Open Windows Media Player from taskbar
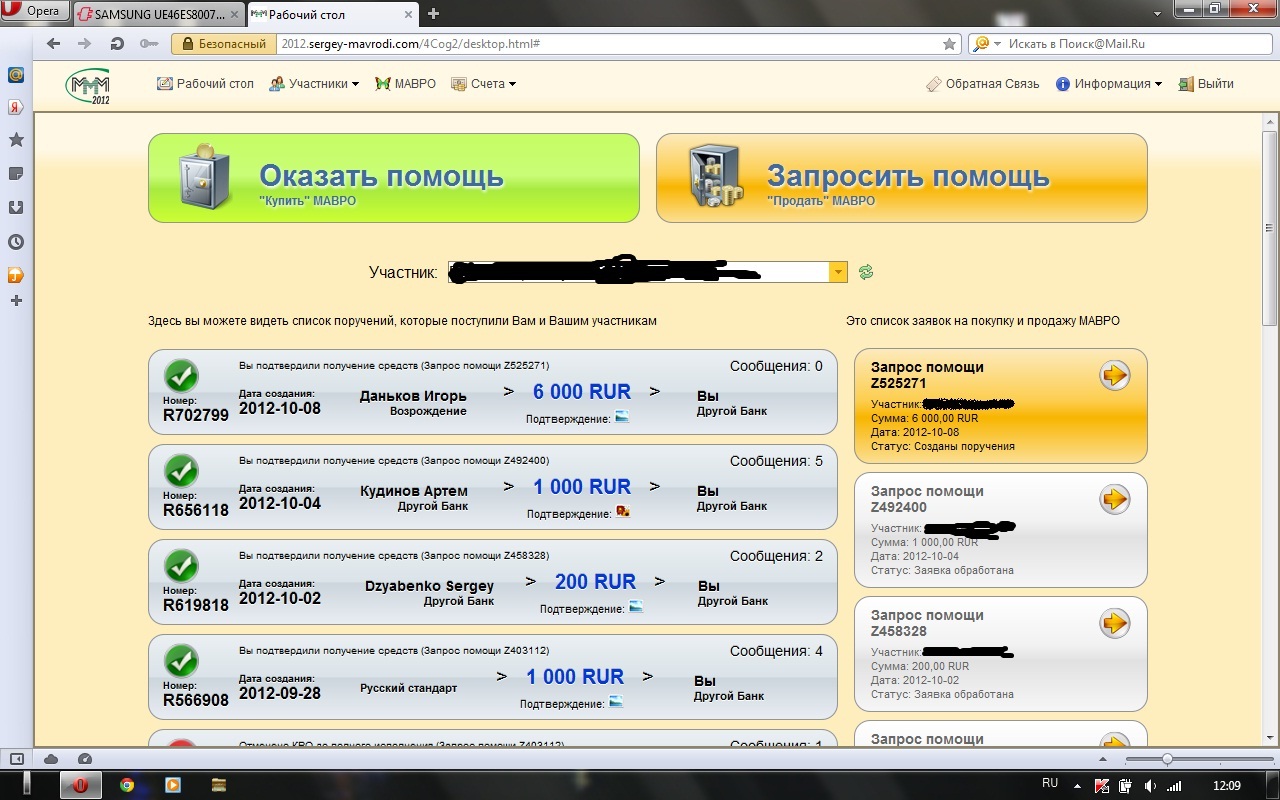Viewport: 1280px width, 800px height. point(172,785)
